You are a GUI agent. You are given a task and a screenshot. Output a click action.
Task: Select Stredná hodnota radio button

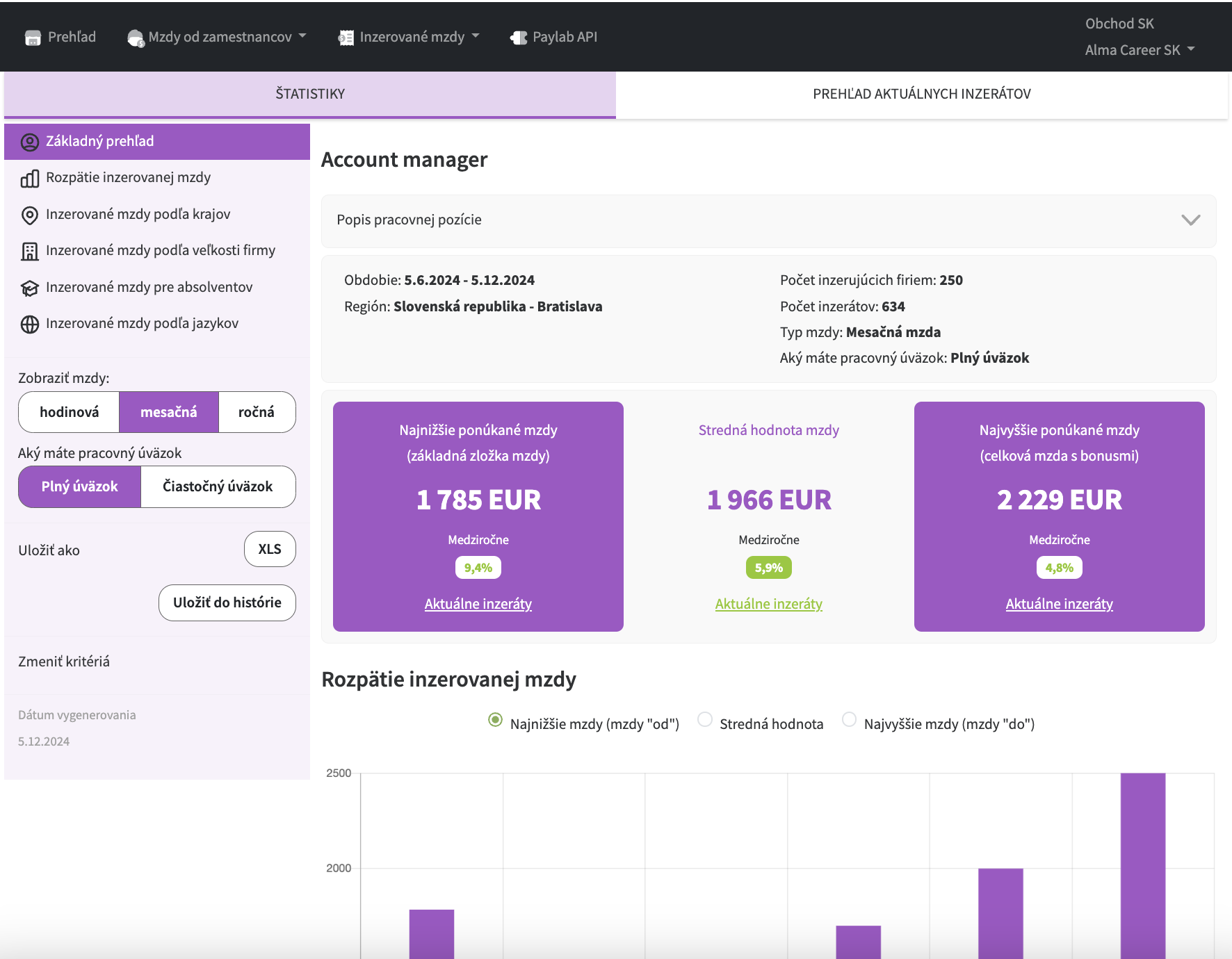tap(705, 720)
